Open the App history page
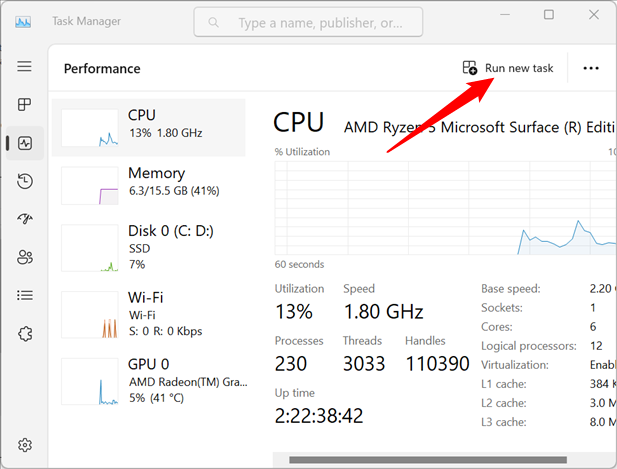Screen dimensions: 617x469 [25, 181]
